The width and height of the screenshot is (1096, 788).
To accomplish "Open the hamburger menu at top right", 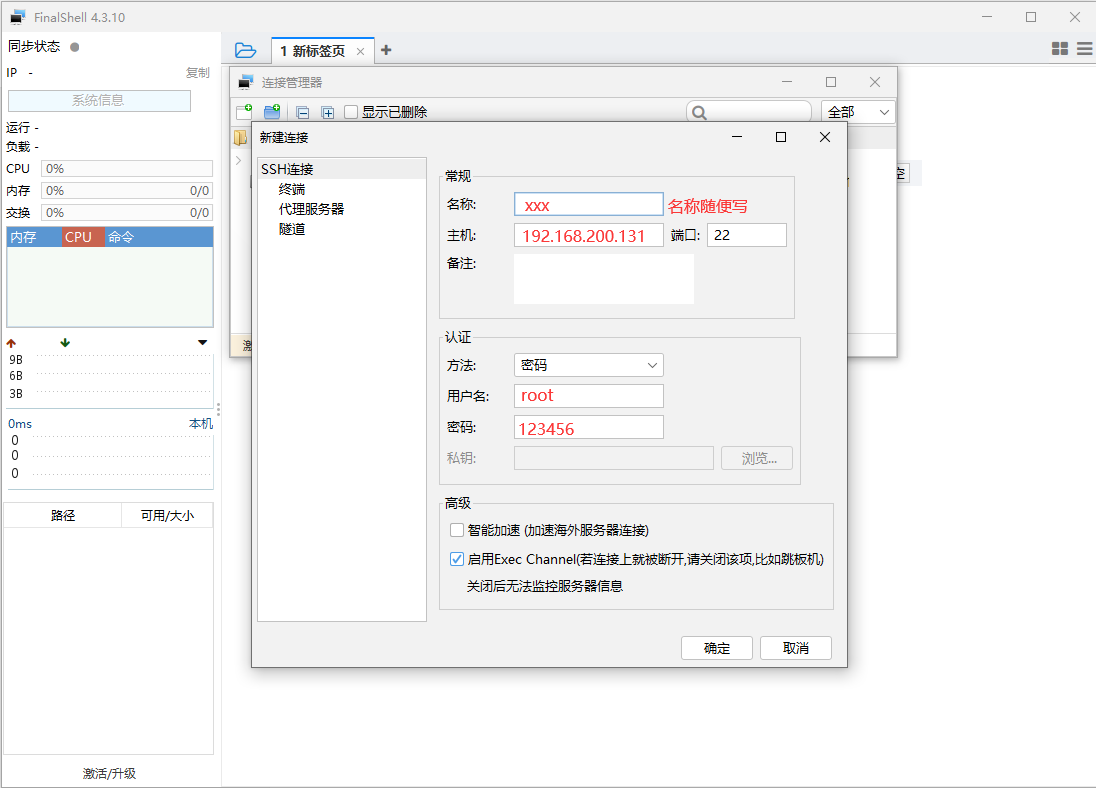I will 1084,48.
